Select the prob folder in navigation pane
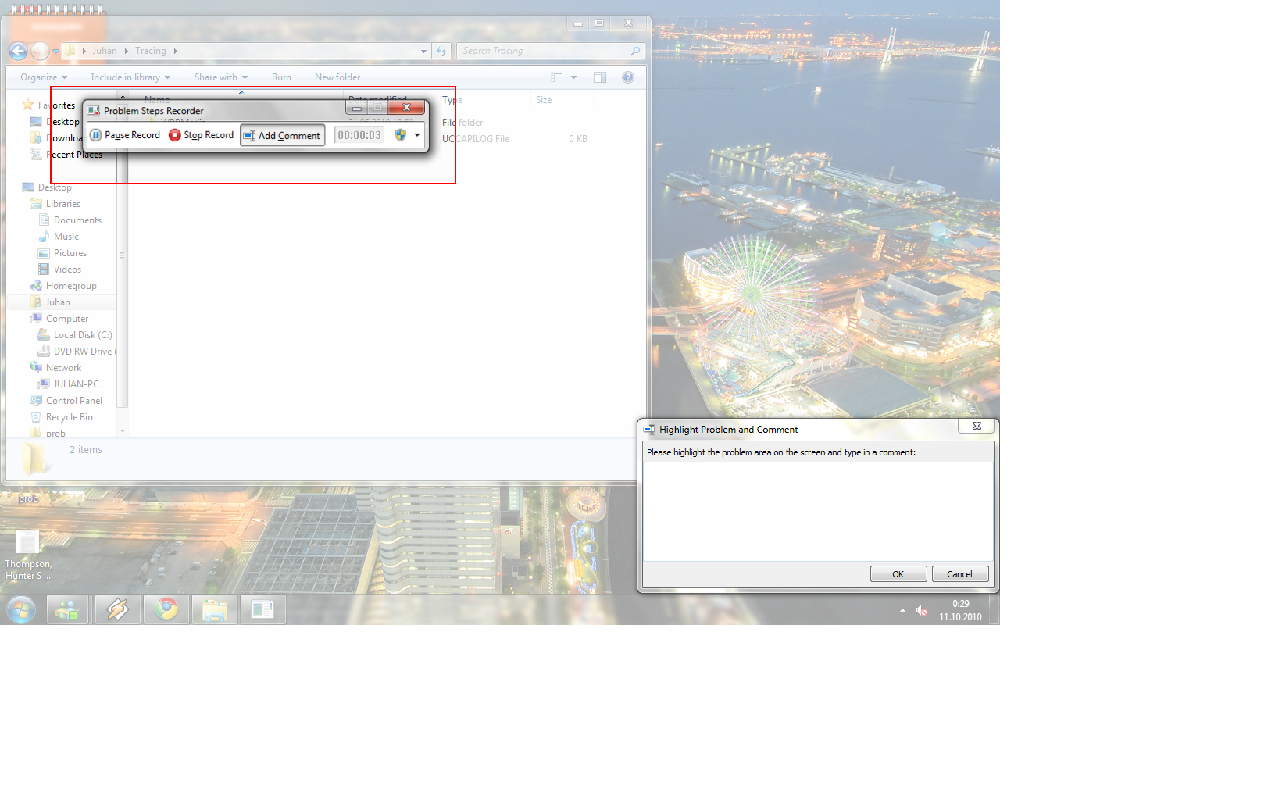Screen dimensions: 1280x800 [x=55, y=434]
